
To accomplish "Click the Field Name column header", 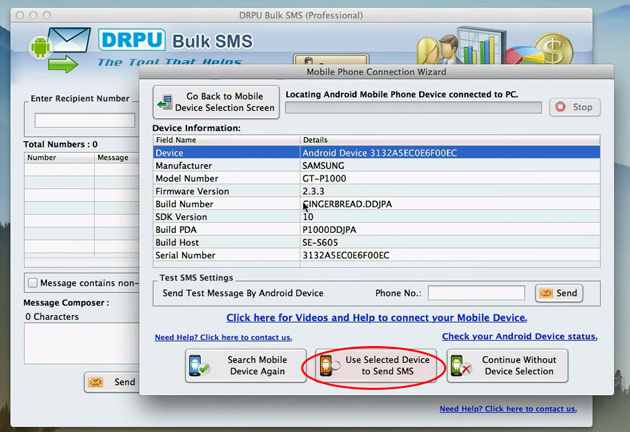I will 227,140.
